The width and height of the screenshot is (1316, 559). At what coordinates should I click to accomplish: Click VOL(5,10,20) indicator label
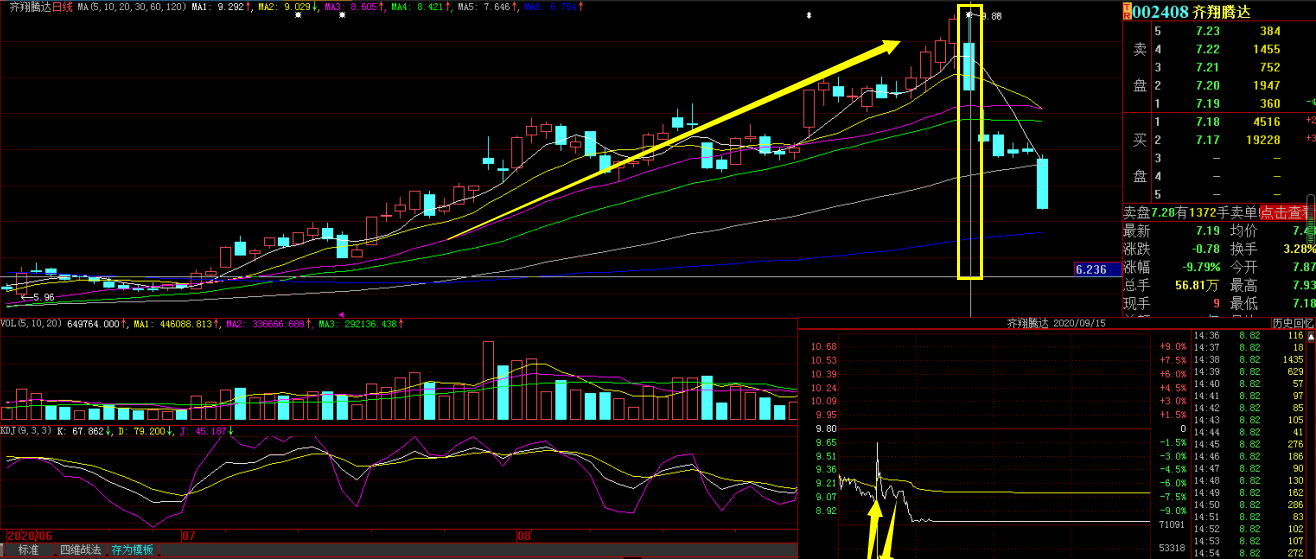click(31, 324)
